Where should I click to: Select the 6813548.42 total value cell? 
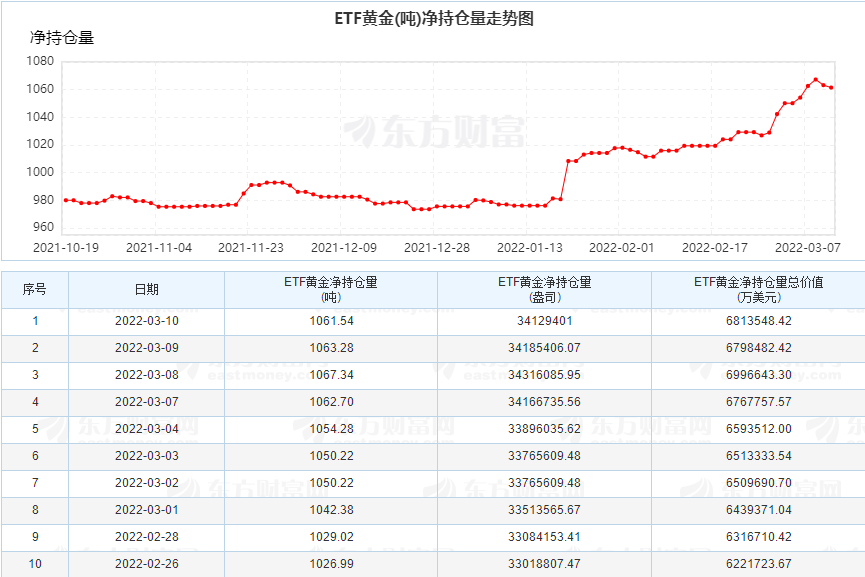tap(758, 321)
